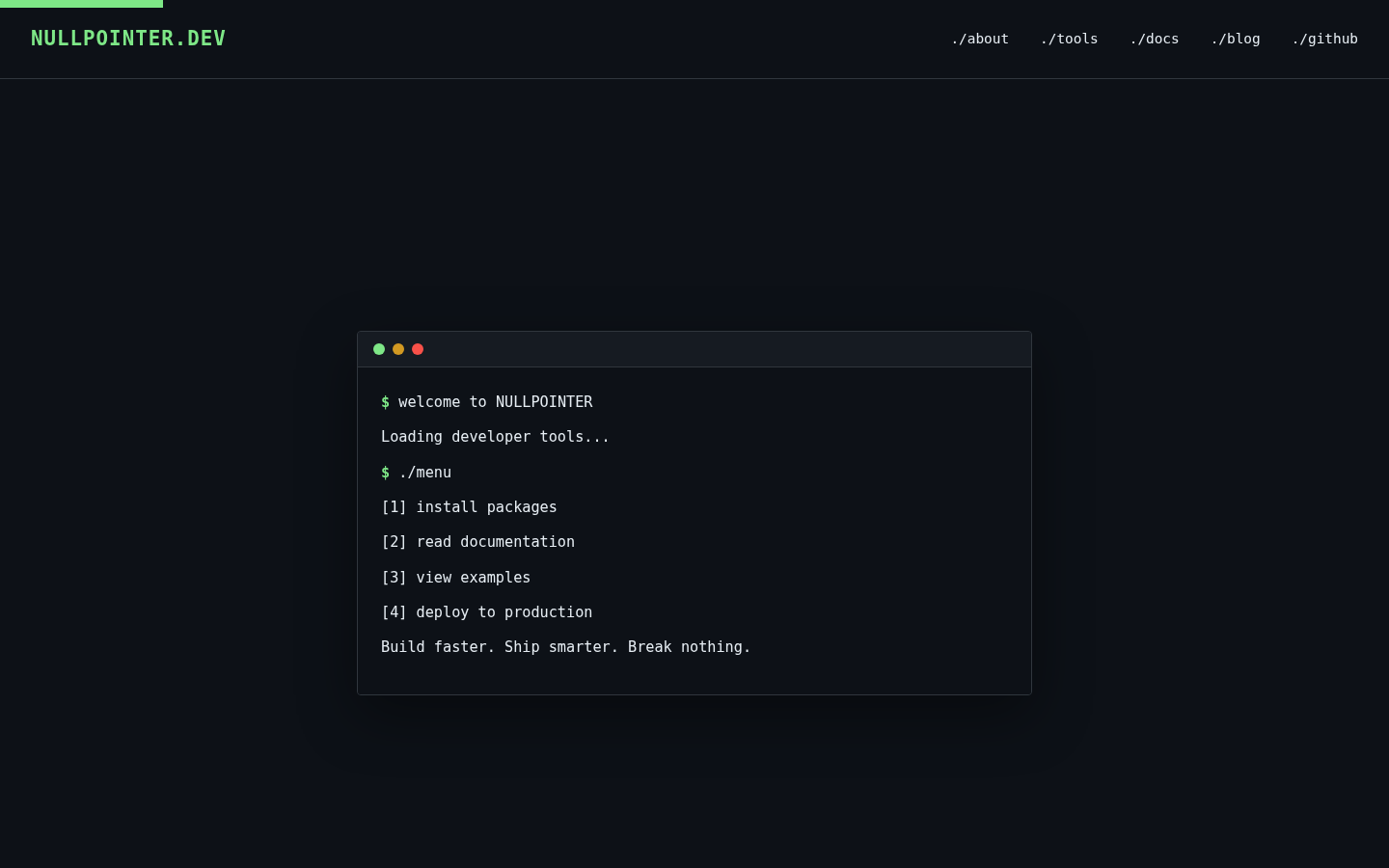Click the Loading developer tools line
The height and width of the screenshot is (868, 1389).
(x=495, y=437)
